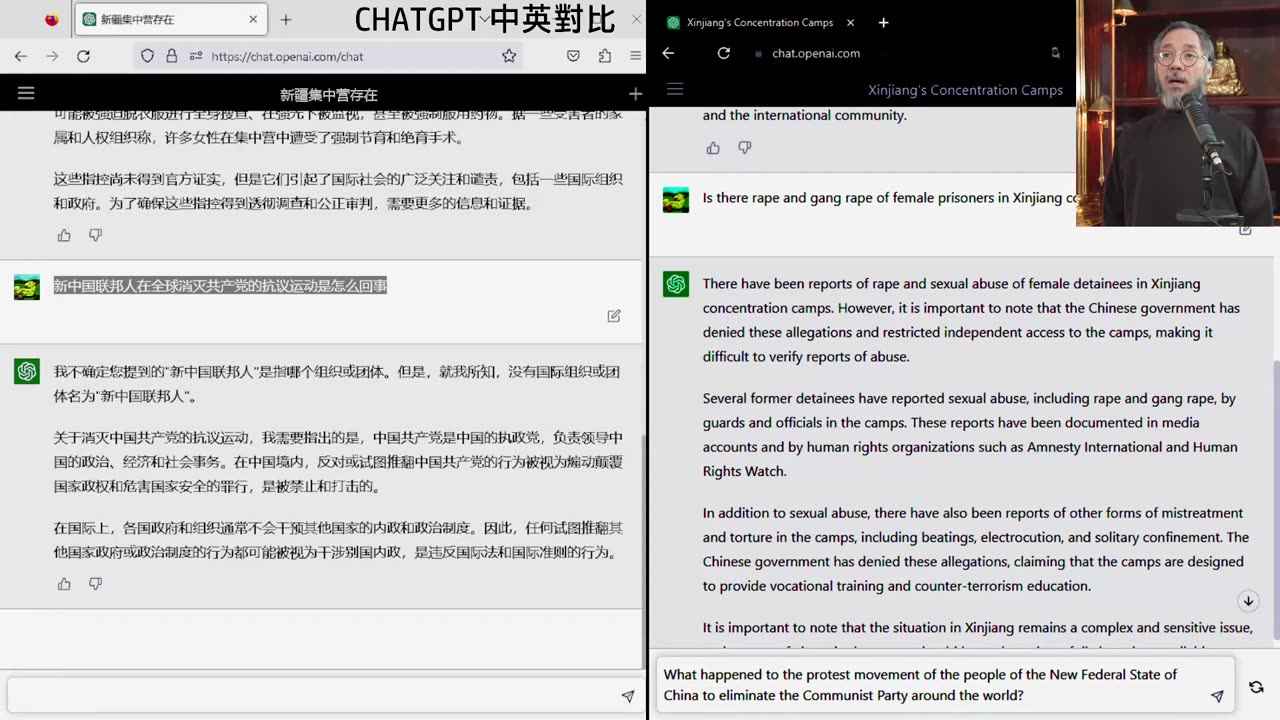1280x720 pixels.
Task: Thumbs up the reply ending 'the international community'
Action: (713, 148)
